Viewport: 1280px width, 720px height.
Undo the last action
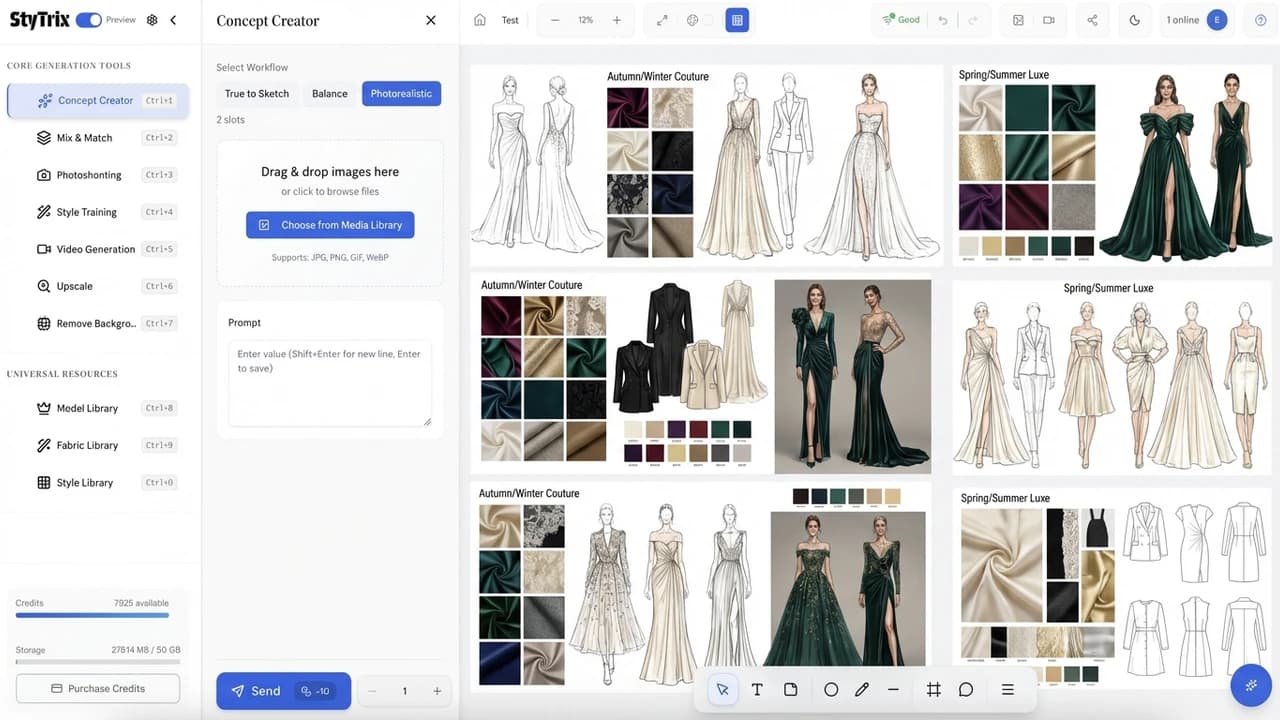click(941, 19)
